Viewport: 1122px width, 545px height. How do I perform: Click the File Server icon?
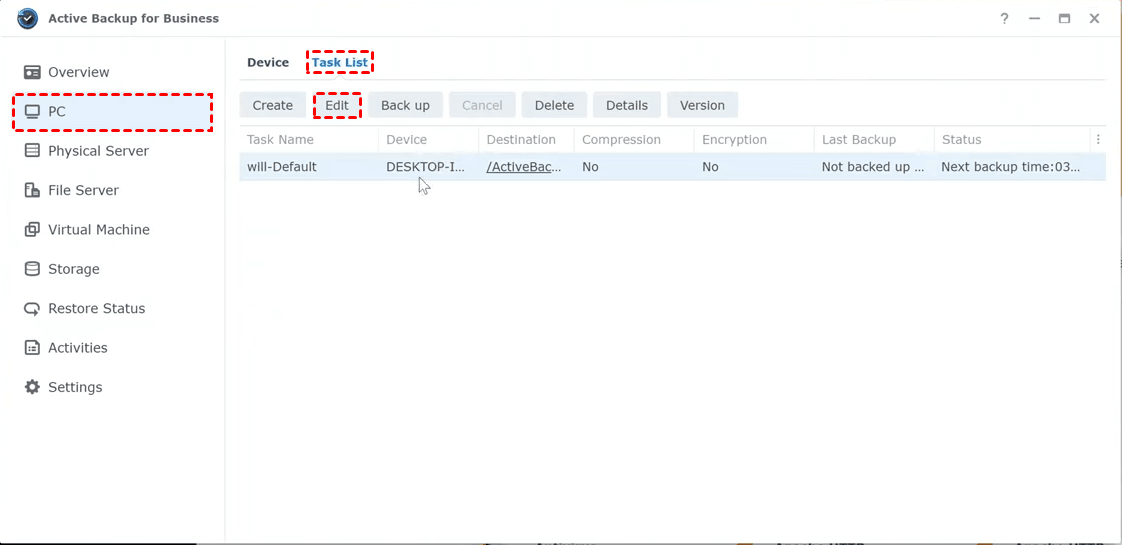pyautogui.click(x=32, y=190)
